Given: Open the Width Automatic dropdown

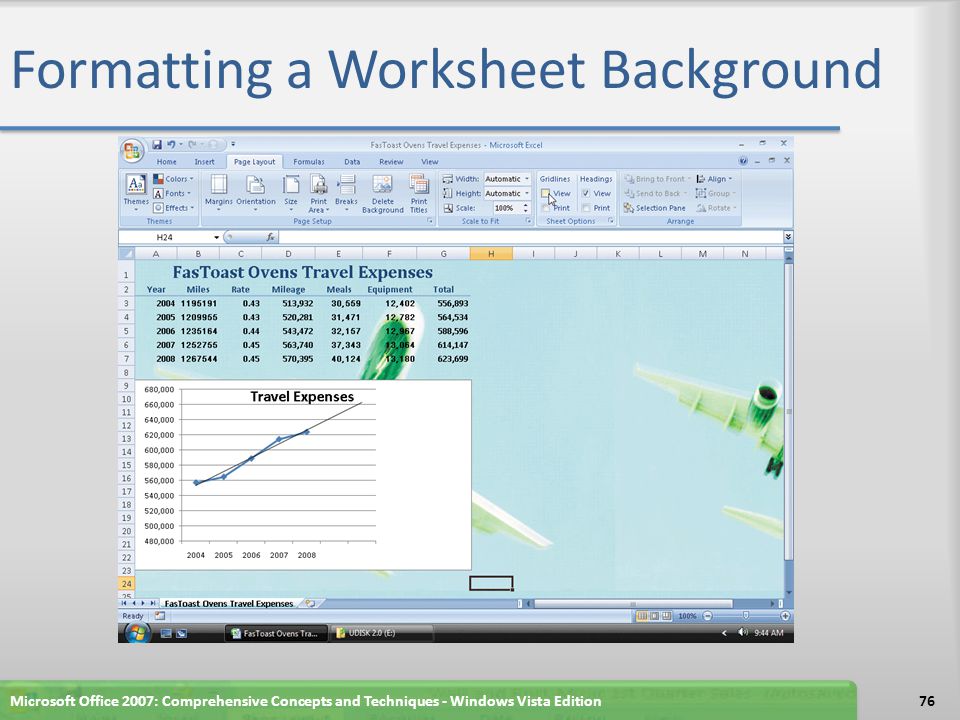Looking at the screenshot, I should (x=527, y=179).
